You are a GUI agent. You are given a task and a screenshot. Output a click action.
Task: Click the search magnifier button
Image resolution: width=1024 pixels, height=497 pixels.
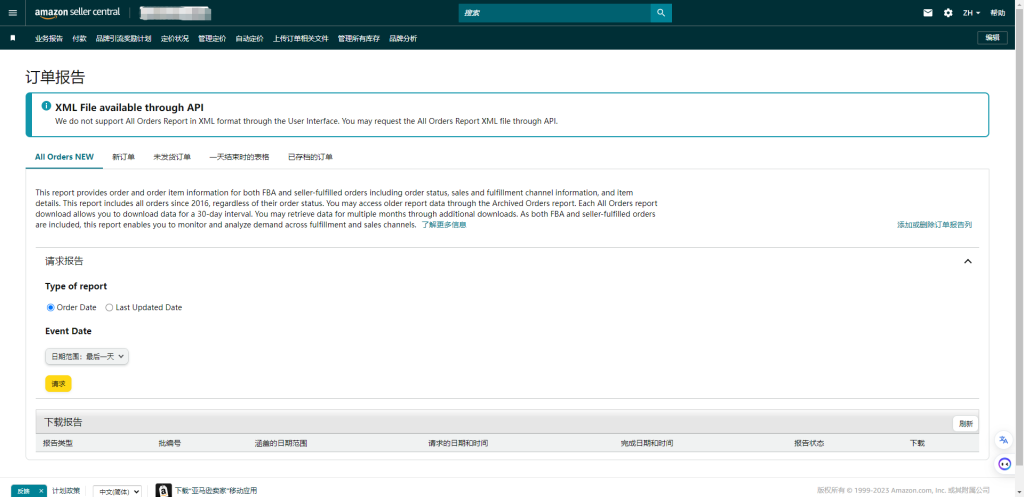pos(661,13)
